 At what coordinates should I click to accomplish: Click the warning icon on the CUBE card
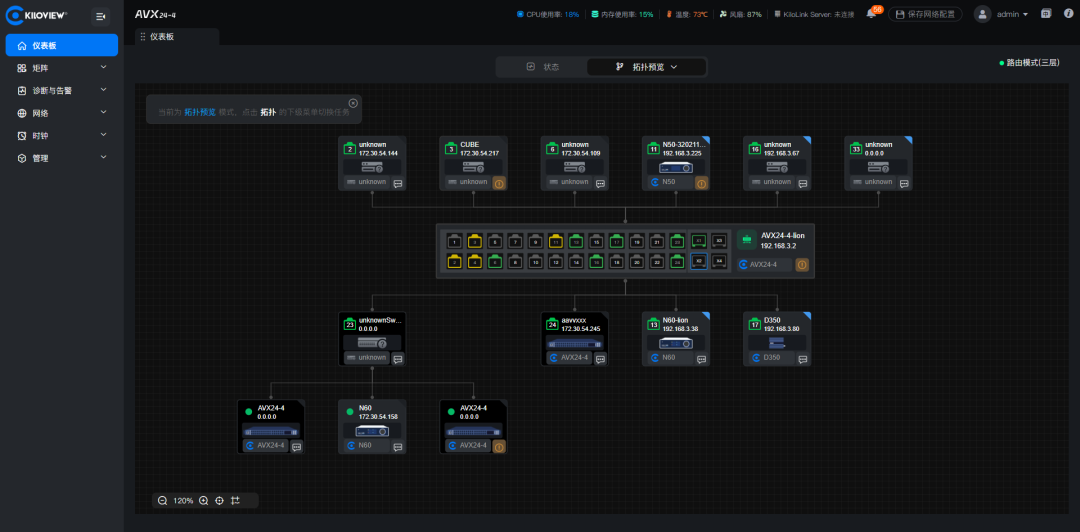point(499,183)
